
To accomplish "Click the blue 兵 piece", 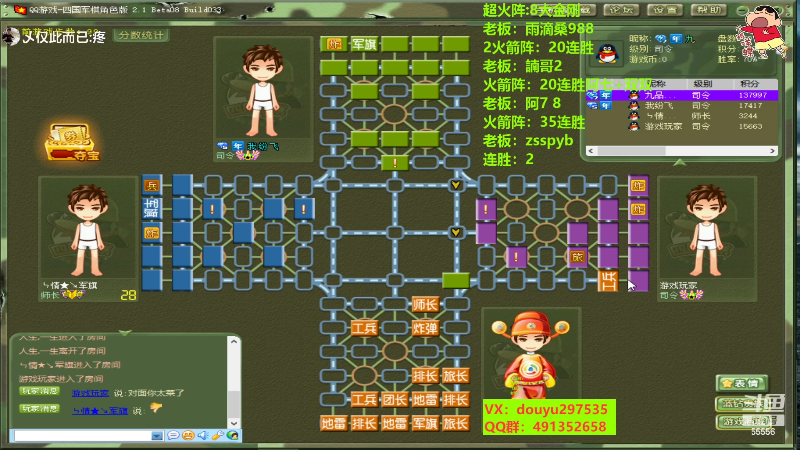I will pos(152,185).
